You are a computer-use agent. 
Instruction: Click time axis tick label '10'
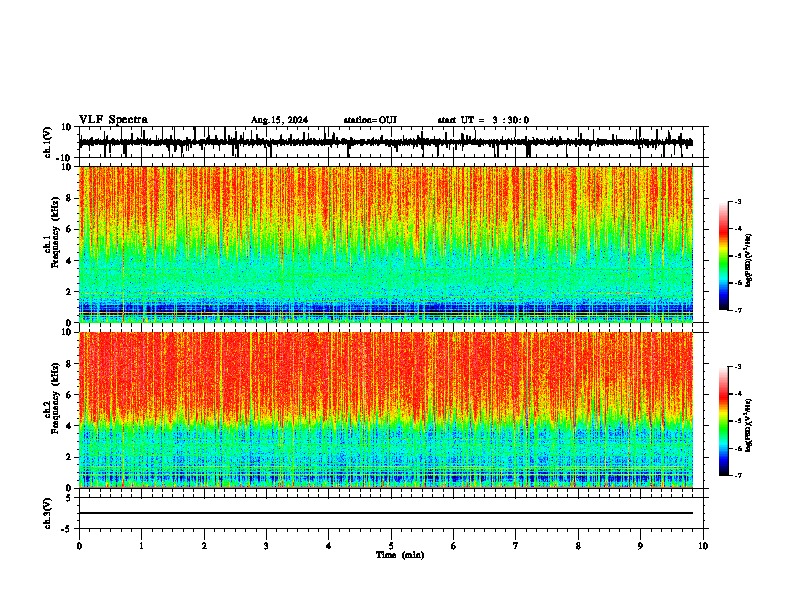703,546
